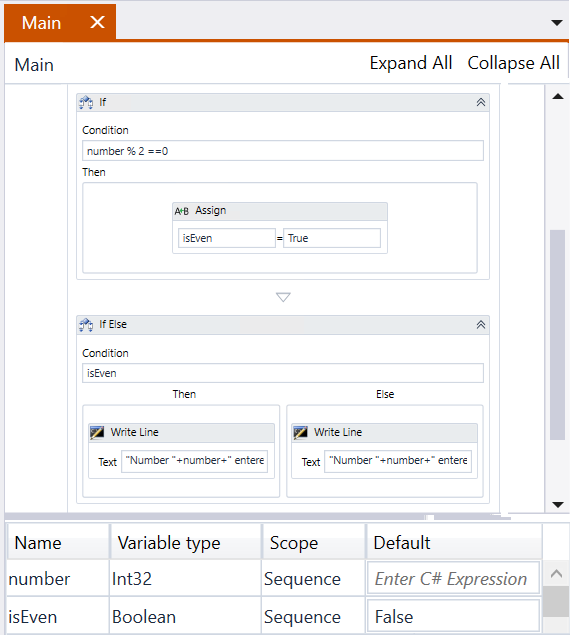Click the Main breadcrumb label

(34, 65)
